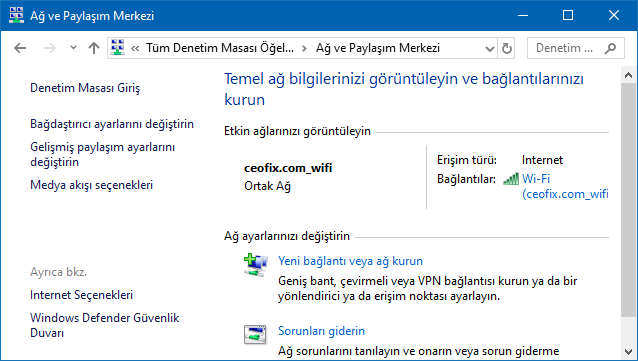
Task: Click the double-chevron breadcrumb overflow
Action: point(135,49)
